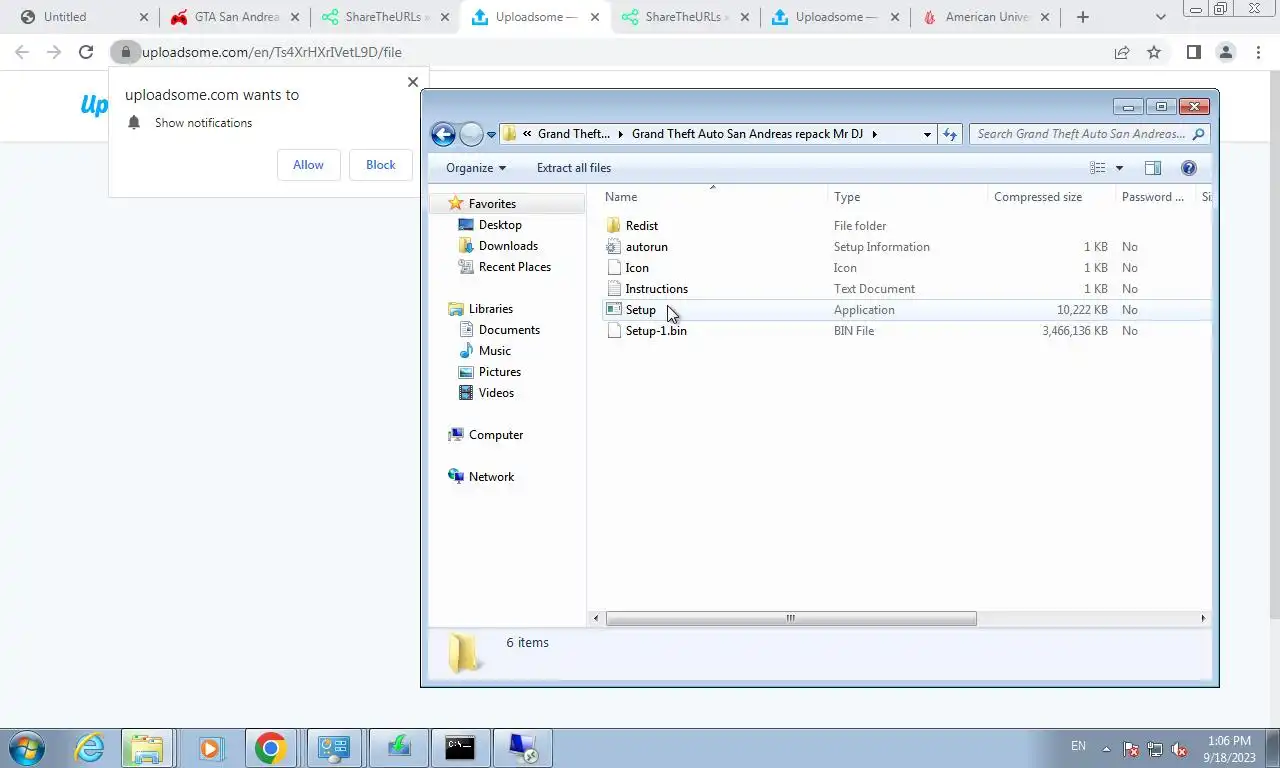1280x768 pixels.
Task: Open a new Chrome tab
Action: (x=1082, y=17)
